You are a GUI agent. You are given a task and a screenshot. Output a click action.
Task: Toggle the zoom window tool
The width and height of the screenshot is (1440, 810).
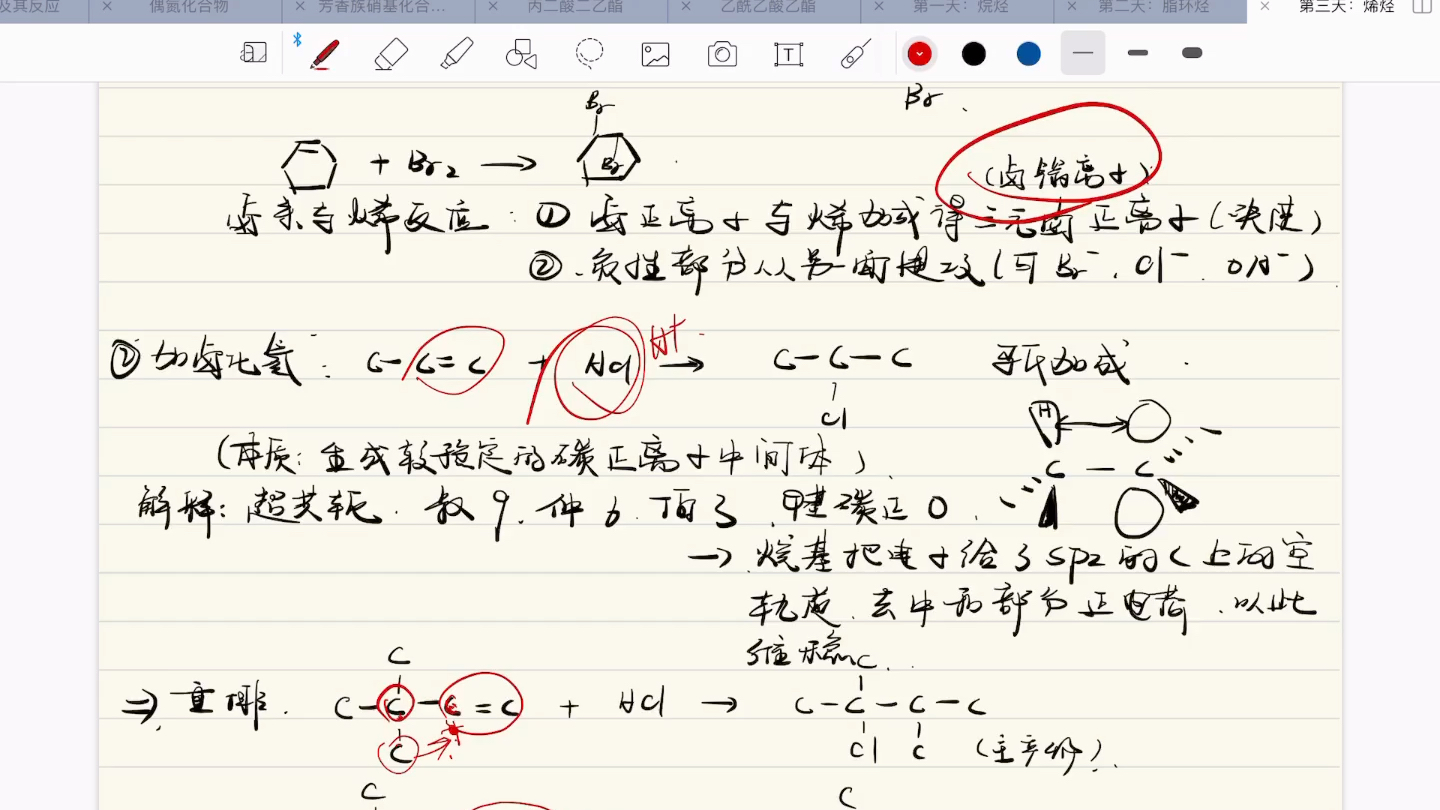tap(254, 54)
